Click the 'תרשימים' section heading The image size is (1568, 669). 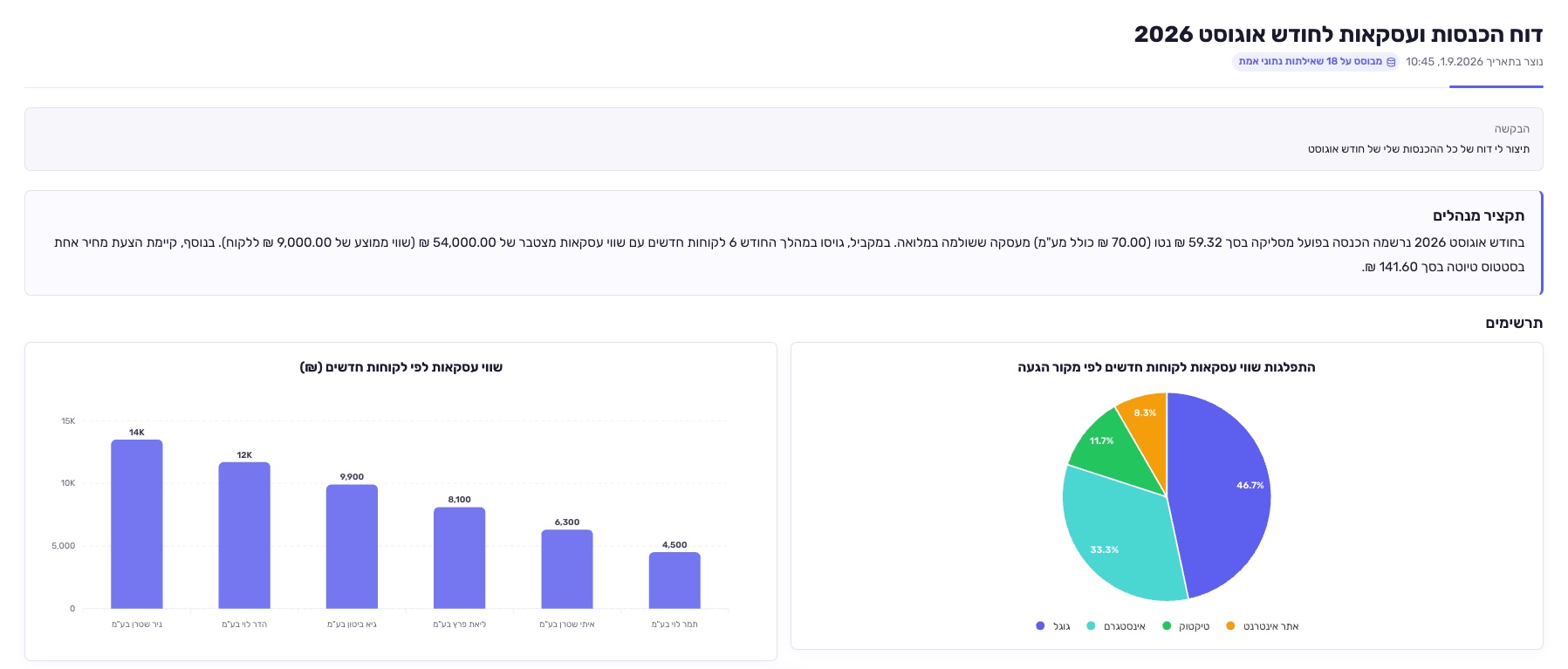1515,323
